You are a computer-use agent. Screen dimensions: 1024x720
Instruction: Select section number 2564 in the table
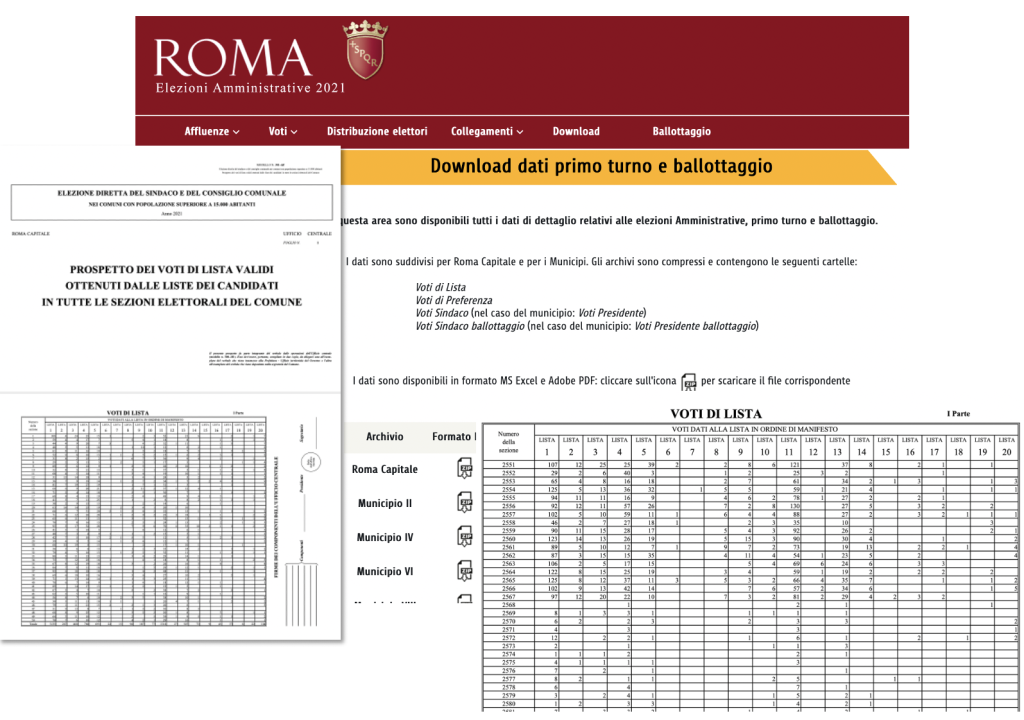coord(508,572)
